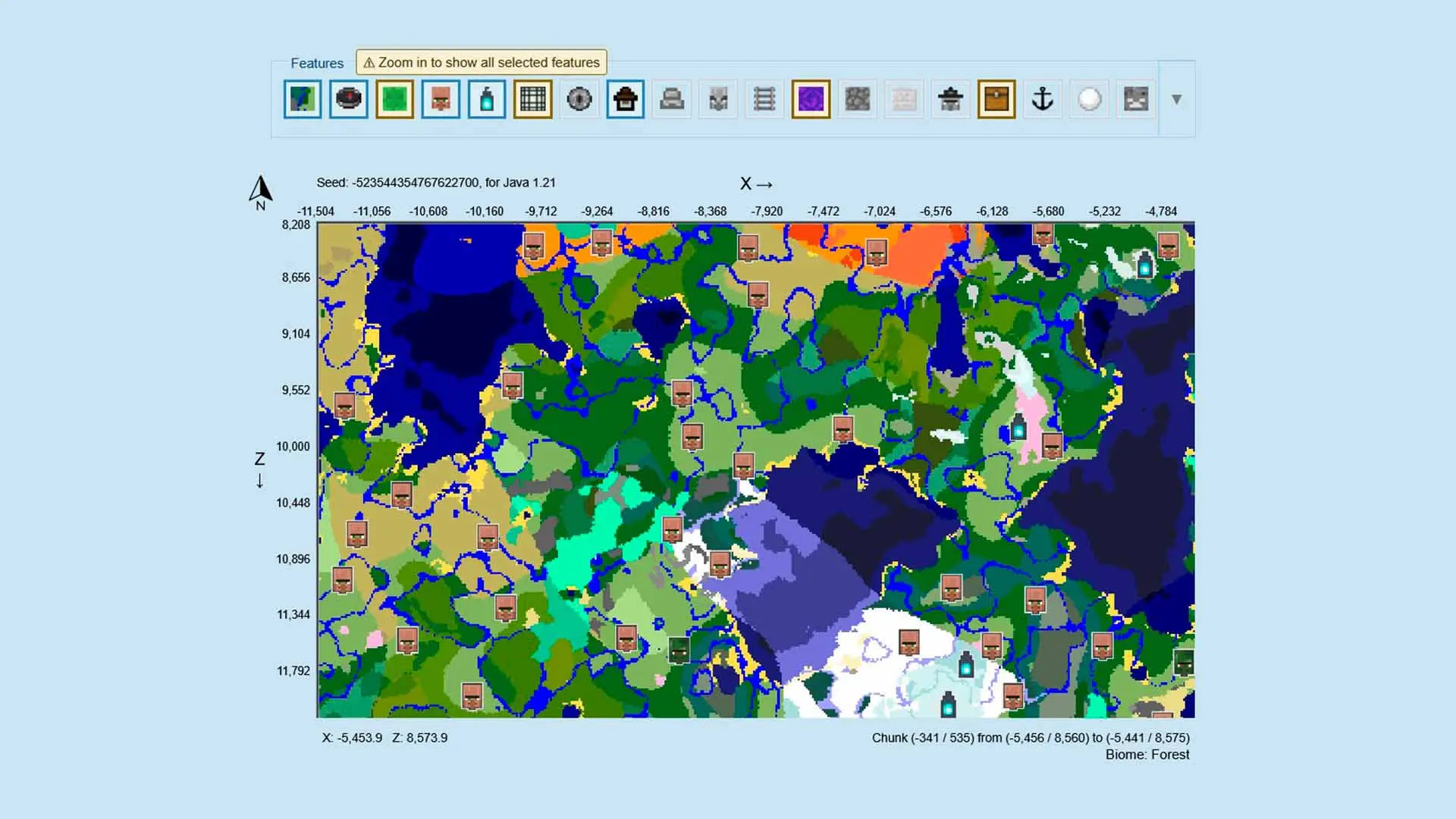Enable the gray stone face feature icon
The width and height of the screenshot is (1456, 819).
(x=1136, y=99)
